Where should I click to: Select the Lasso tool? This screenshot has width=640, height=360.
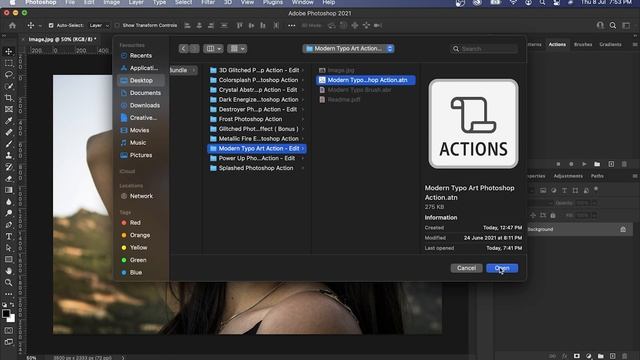(9, 75)
